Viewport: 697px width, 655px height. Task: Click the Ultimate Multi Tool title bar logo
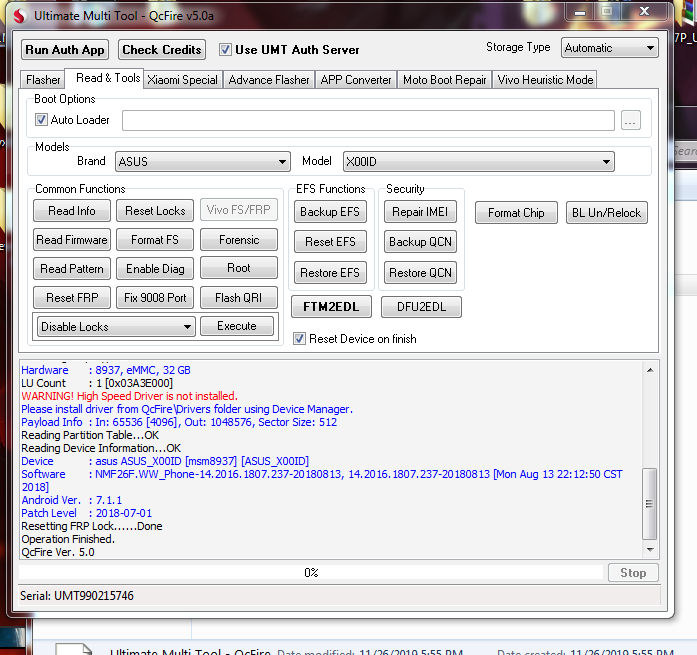[x=19, y=16]
